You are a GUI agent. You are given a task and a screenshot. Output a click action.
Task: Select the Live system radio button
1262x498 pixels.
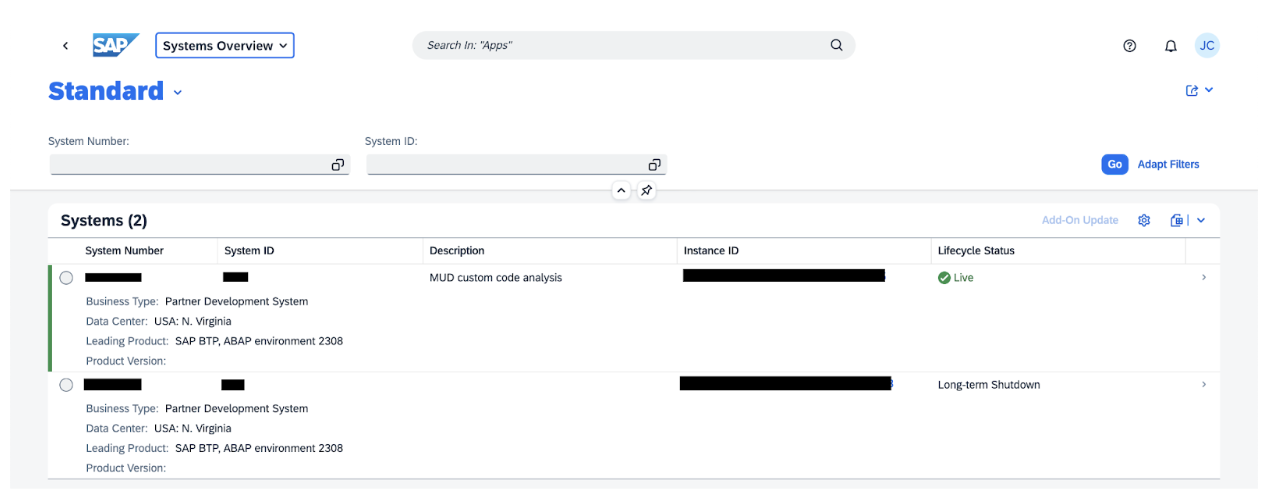coord(66,278)
